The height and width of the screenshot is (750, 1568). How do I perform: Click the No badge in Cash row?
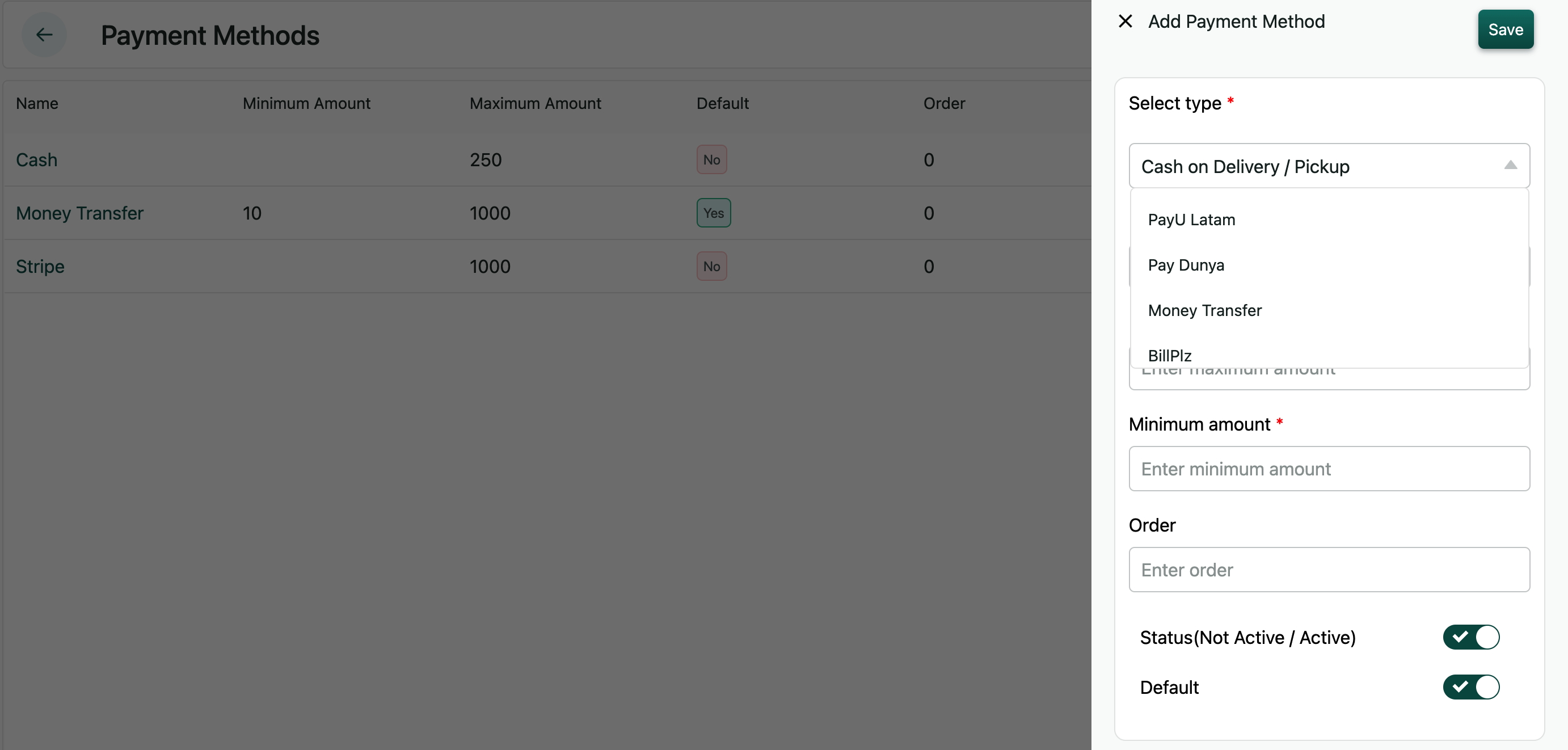(x=711, y=160)
